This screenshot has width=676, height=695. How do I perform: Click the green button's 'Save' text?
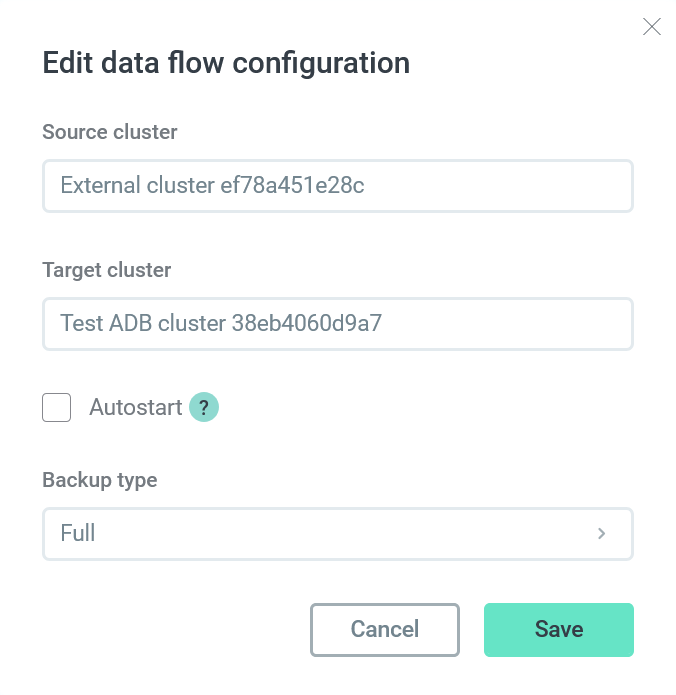(x=558, y=630)
